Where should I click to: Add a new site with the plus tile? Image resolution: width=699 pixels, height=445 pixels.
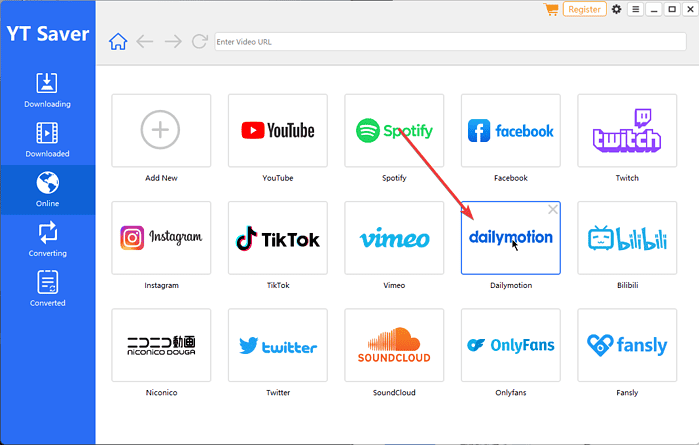162,130
